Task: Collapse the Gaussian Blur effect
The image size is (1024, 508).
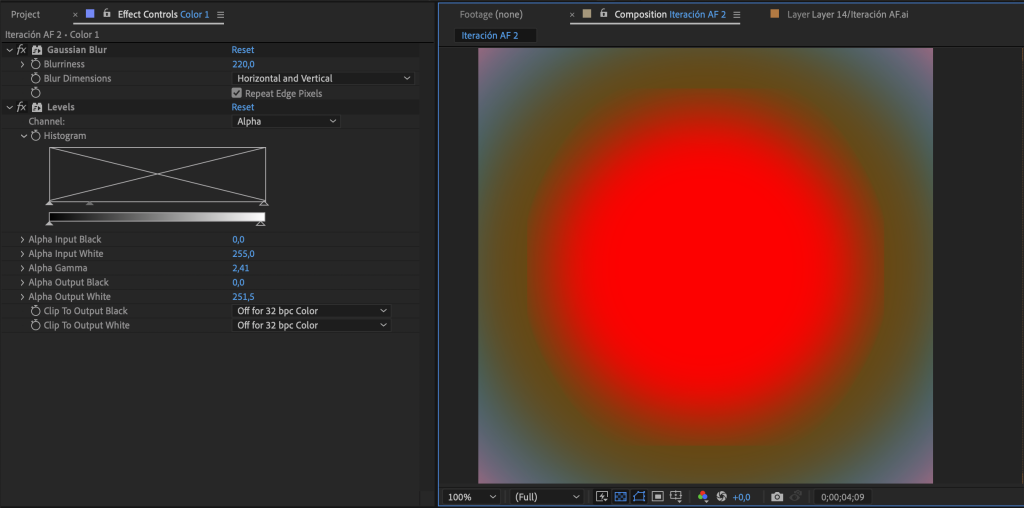Action: click(x=9, y=50)
